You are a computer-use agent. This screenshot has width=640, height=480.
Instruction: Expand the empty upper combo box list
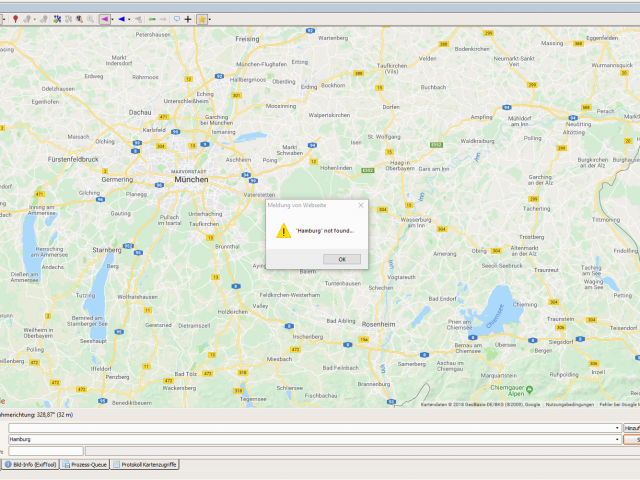pyautogui.click(x=617, y=428)
